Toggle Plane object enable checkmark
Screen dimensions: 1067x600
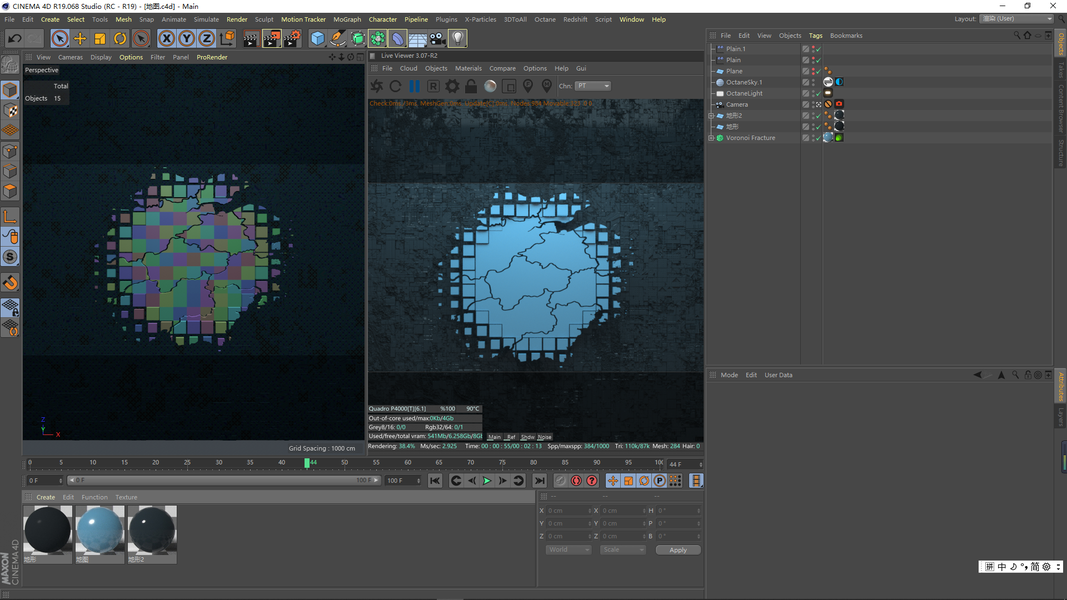pyautogui.click(x=819, y=71)
